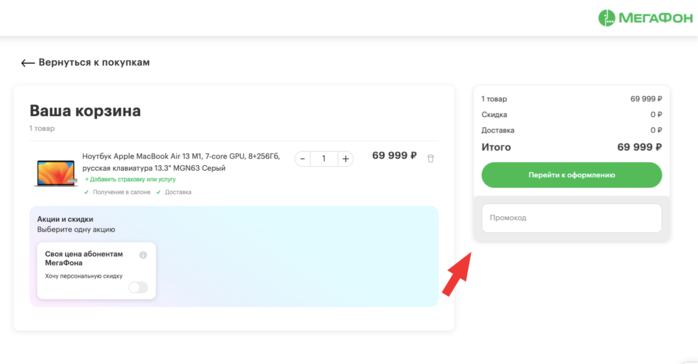Click the back arrow icon
This screenshot has height=364, width=698.
coord(28,63)
